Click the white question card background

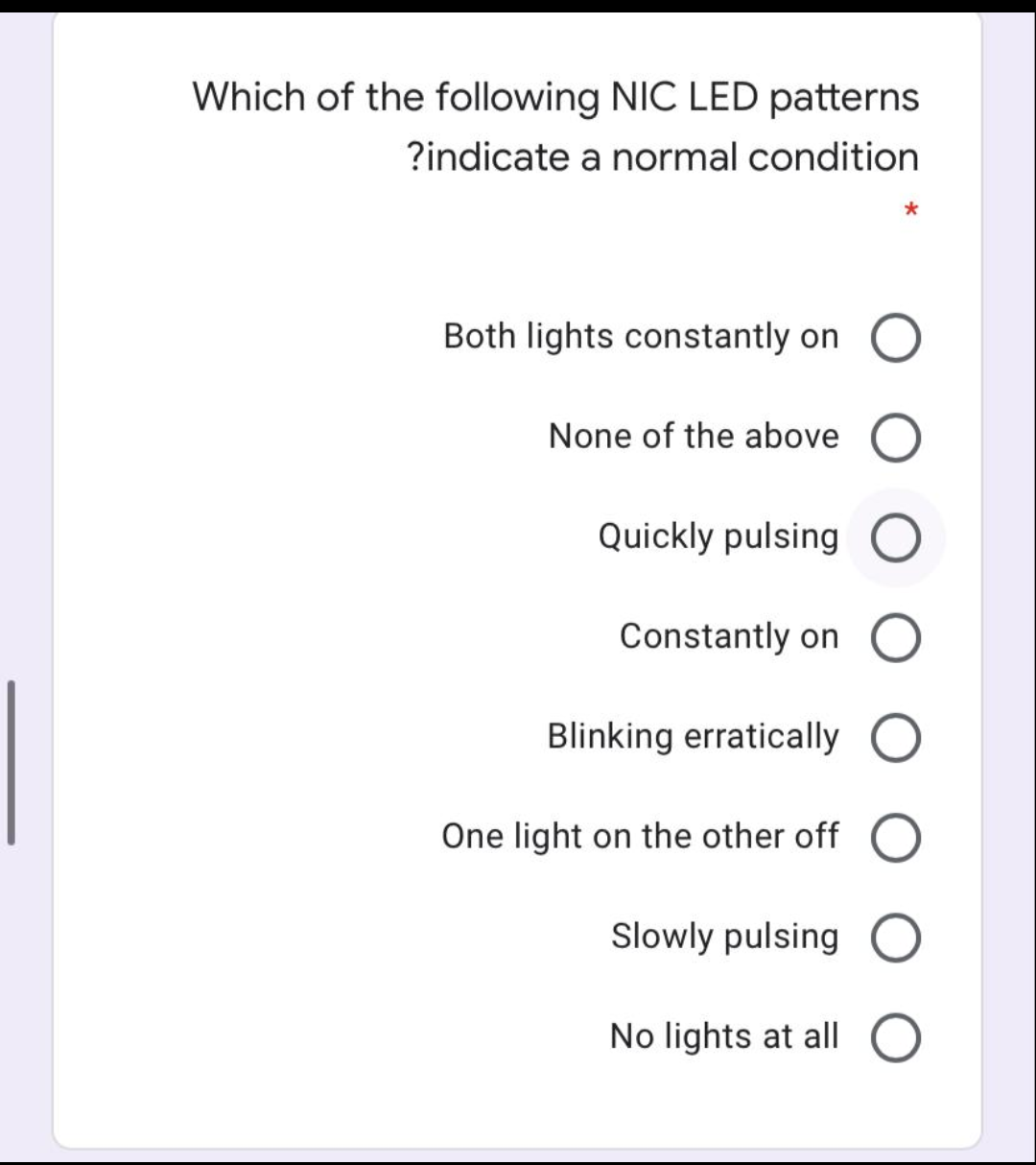pos(288,1104)
